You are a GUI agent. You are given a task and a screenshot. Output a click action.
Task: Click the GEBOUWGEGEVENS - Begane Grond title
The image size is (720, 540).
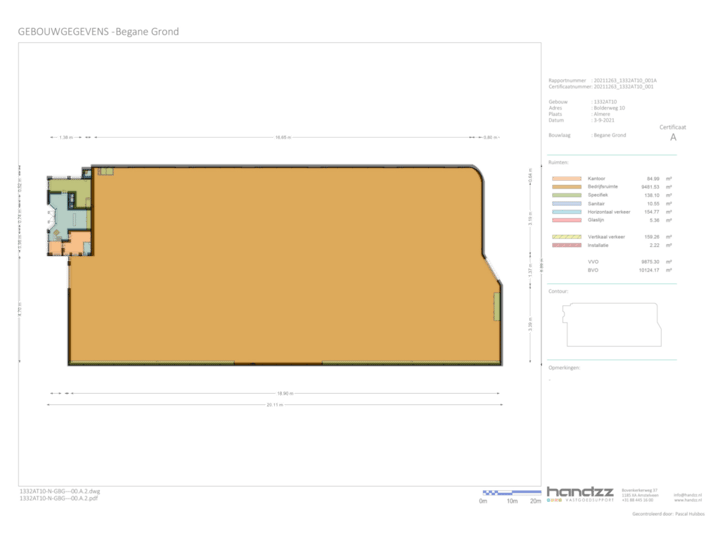[x=99, y=31]
